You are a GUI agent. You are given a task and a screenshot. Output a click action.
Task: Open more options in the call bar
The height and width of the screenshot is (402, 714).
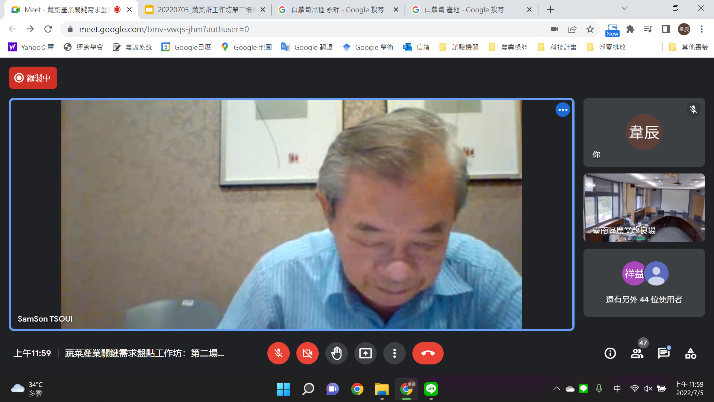[x=395, y=353]
